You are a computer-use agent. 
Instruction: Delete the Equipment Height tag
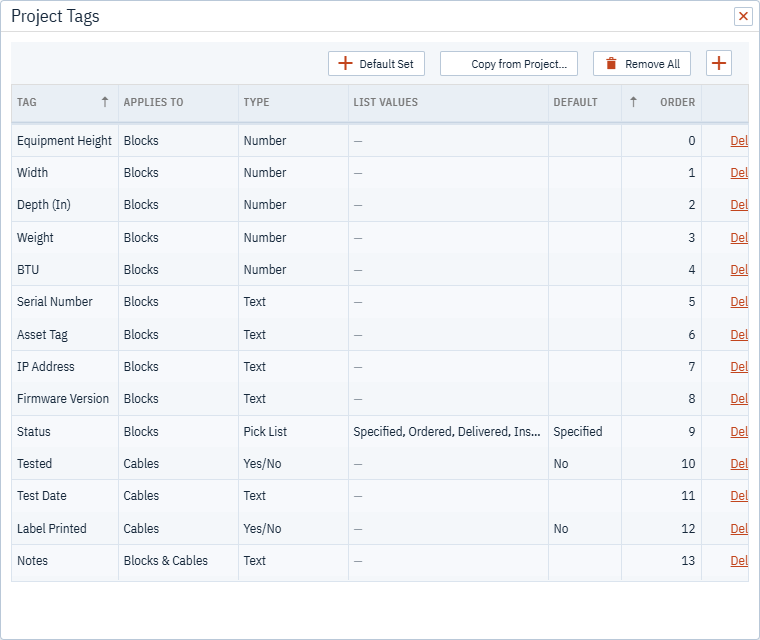coord(739,141)
